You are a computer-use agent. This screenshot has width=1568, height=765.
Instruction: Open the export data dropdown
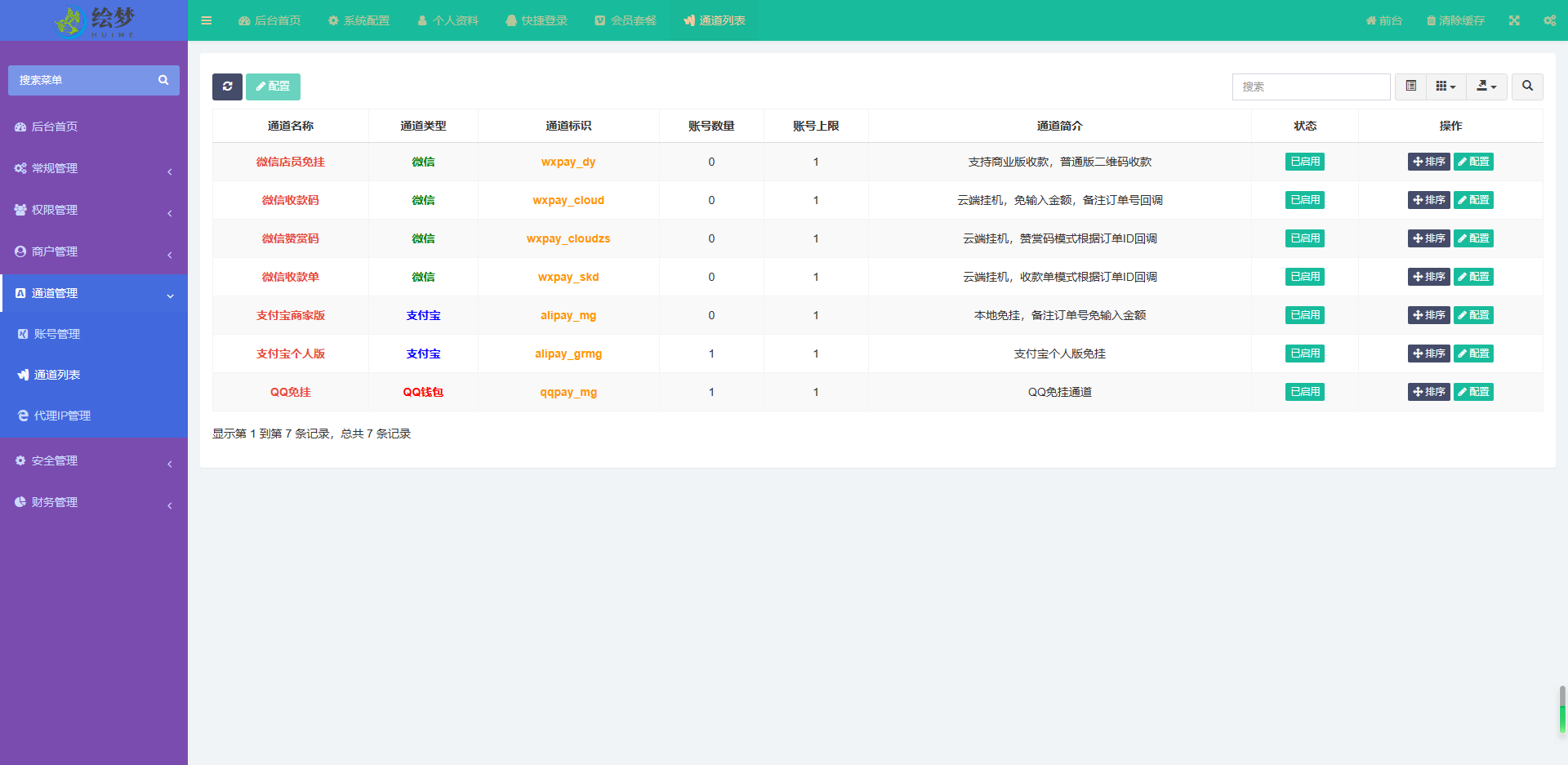point(1486,87)
